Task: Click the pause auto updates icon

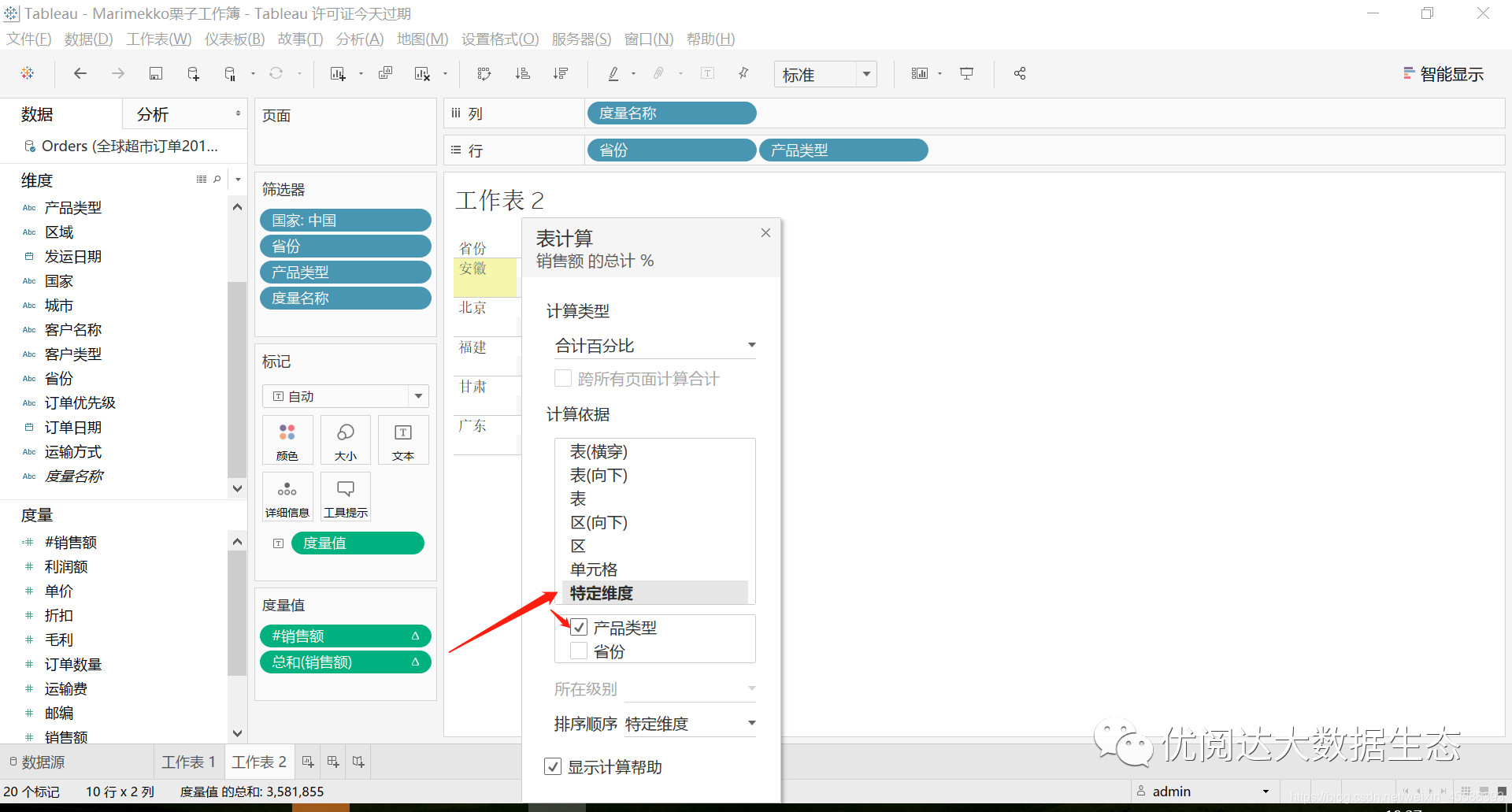Action: (x=230, y=73)
